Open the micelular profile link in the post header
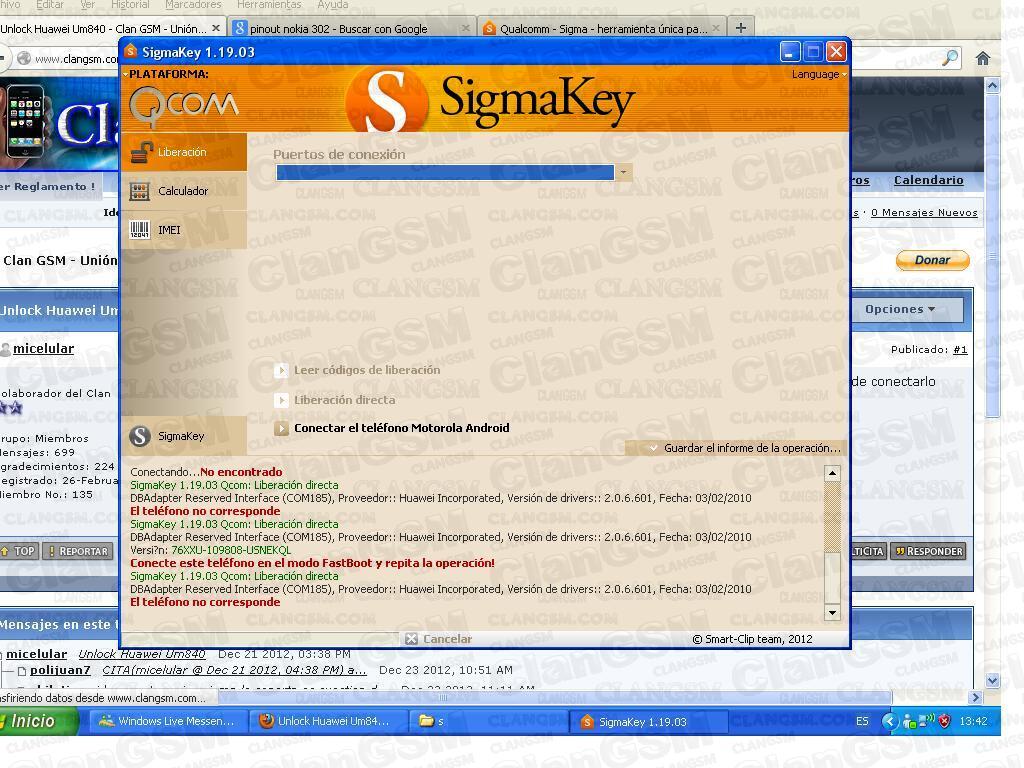Viewport: 1024px width, 768px height. click(x=44, y=349)
